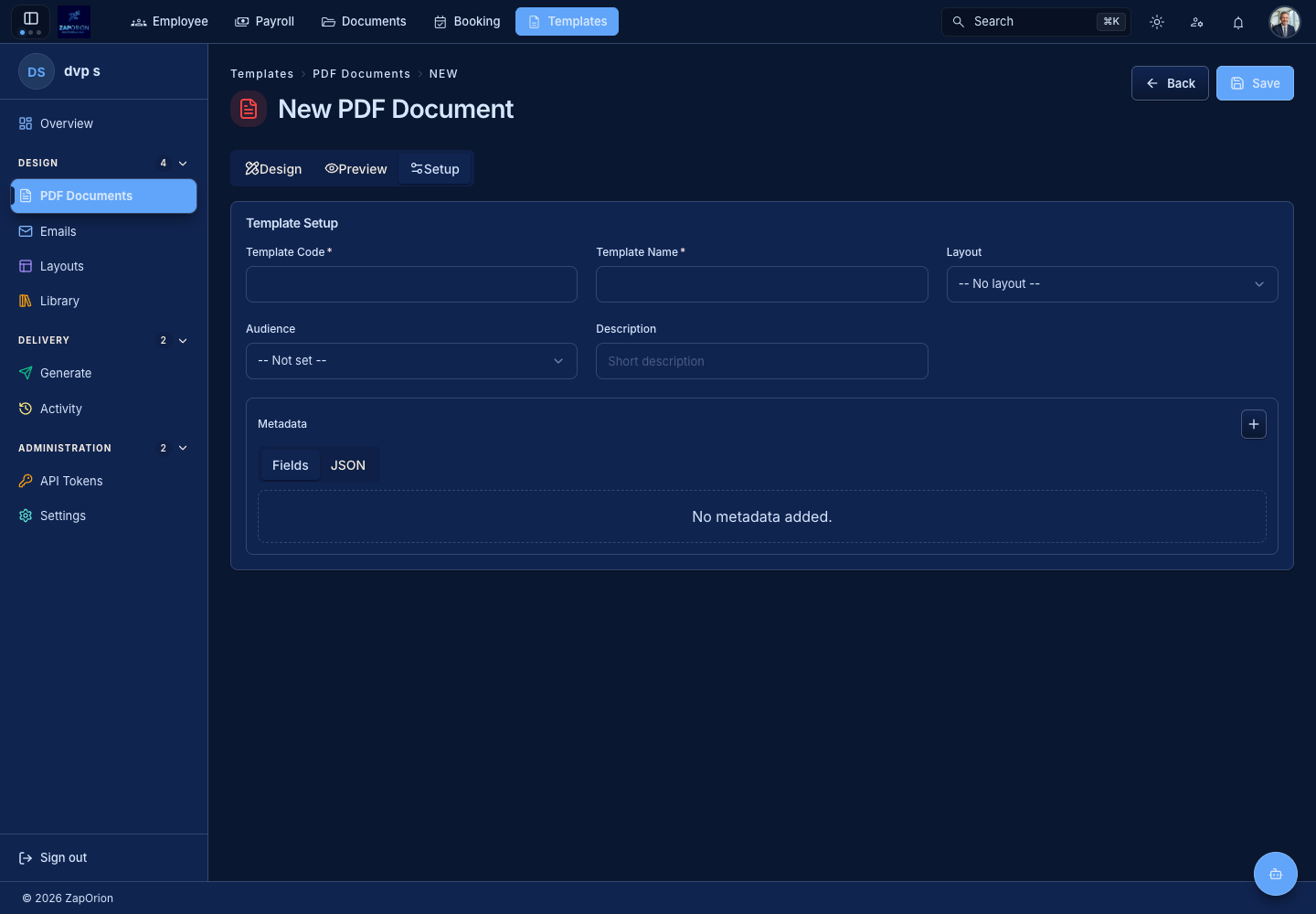Collapse the Design section chevron

pyautogui.click(x=183, y=163)
